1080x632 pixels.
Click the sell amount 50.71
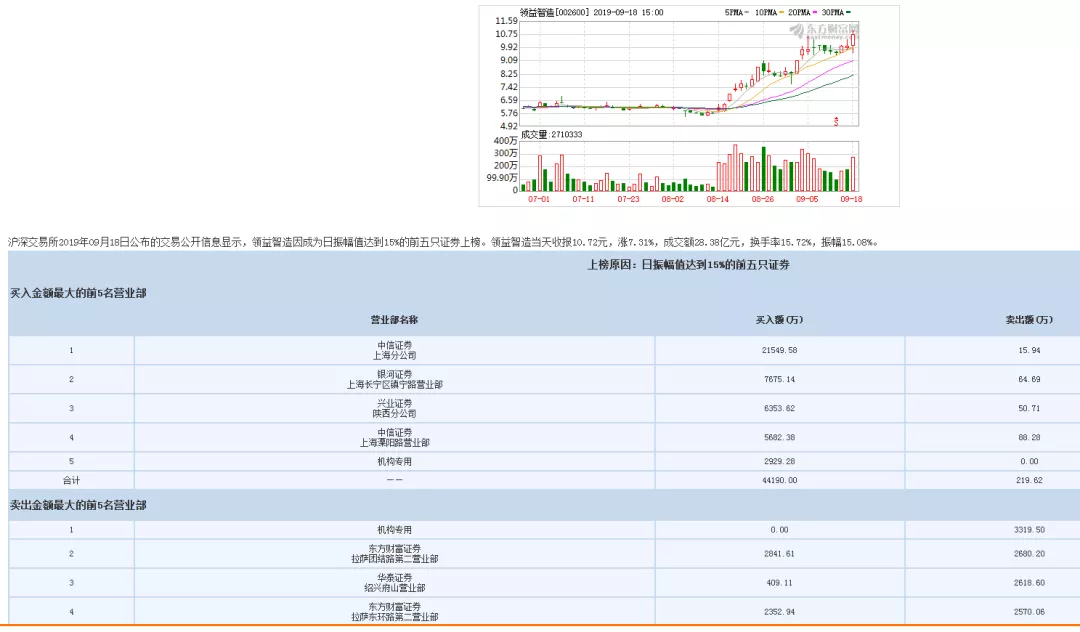click(1029, 408)
